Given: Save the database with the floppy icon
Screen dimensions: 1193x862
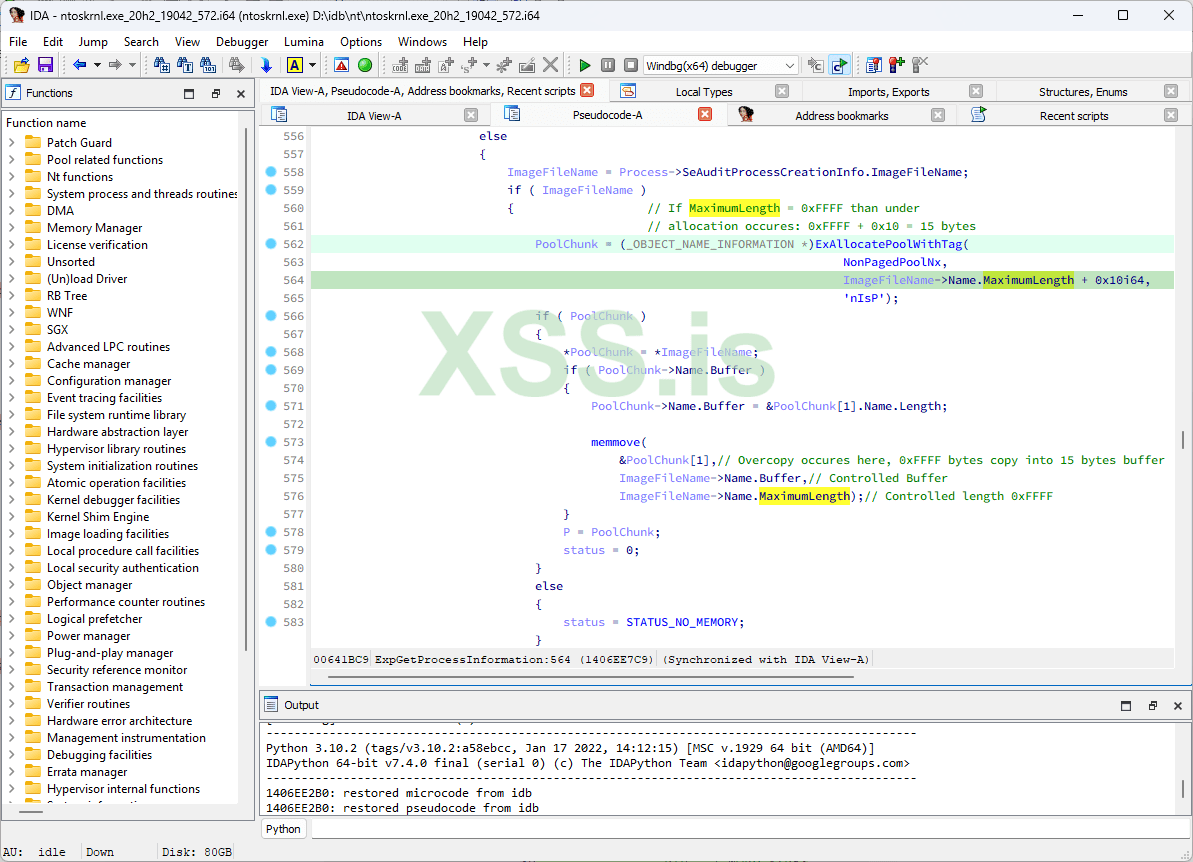Looking at the screenshot, I should click(45, 65).
